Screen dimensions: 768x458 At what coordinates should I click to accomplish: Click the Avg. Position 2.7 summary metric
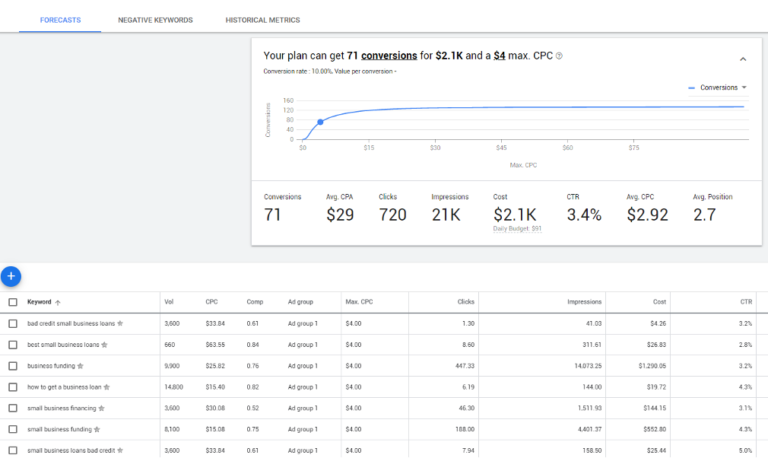(x=713, y=209)
